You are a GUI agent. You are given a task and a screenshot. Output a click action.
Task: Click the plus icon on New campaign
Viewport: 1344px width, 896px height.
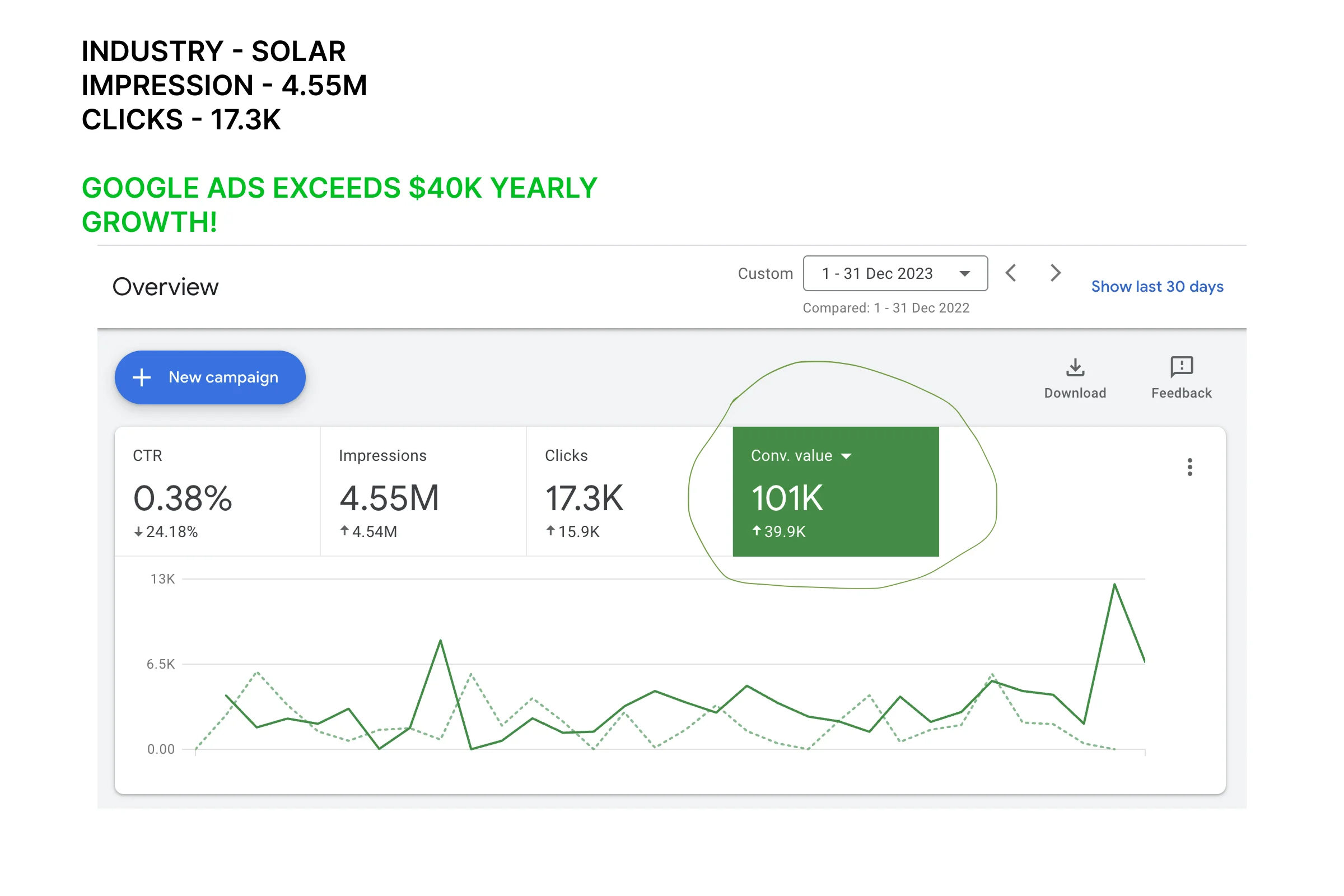[x=141, y=377]
